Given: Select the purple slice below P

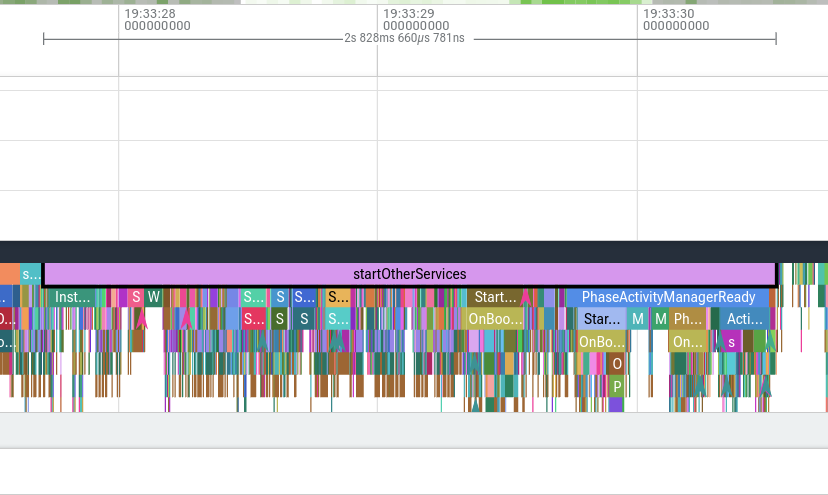Looking at the screenshot, I should [617, 405].
